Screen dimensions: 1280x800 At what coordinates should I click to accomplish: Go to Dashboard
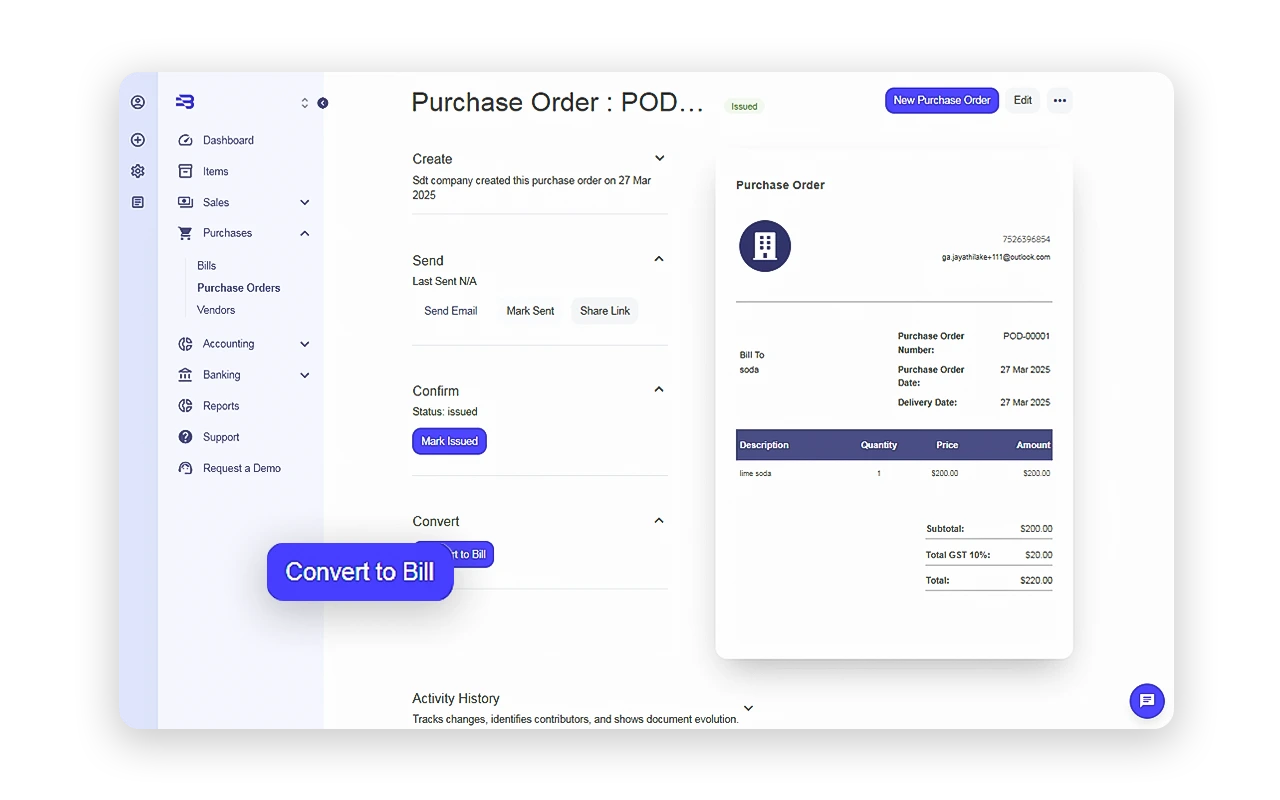click(228, 140)
